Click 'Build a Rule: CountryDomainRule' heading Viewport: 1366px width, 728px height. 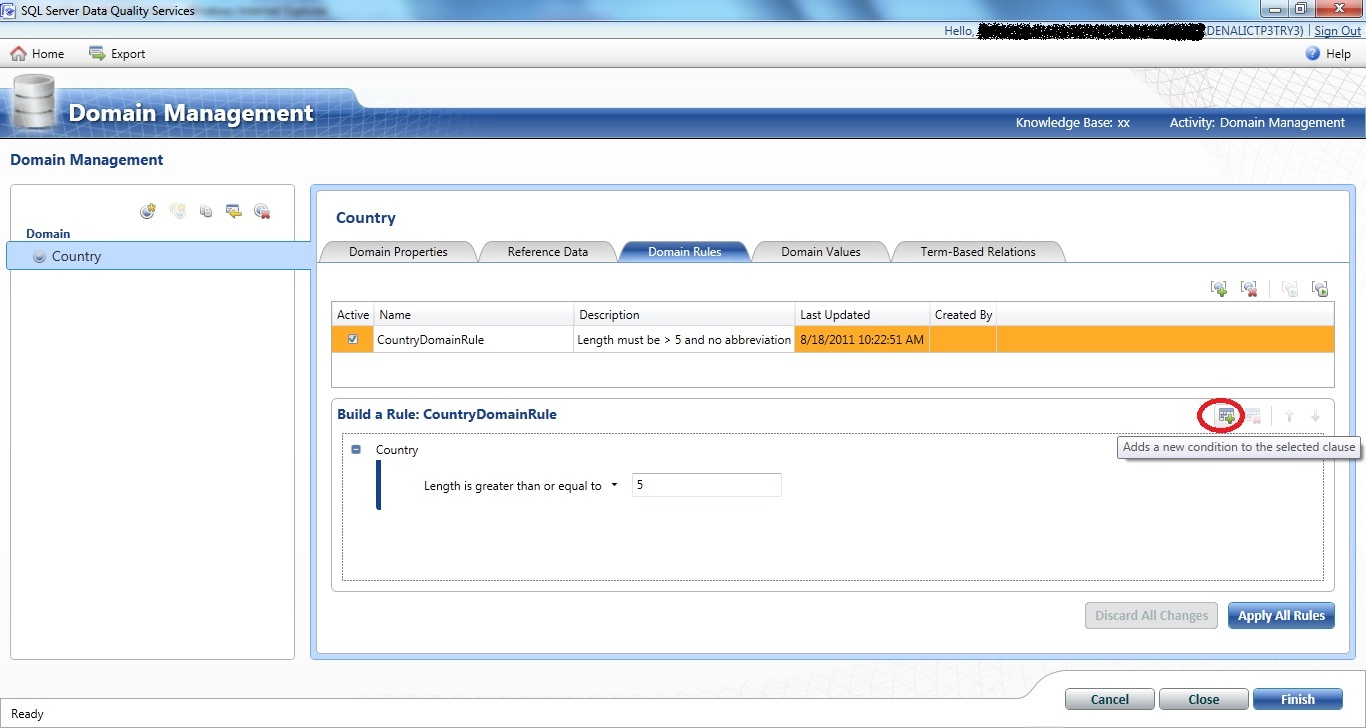click(x=449, y=414)
